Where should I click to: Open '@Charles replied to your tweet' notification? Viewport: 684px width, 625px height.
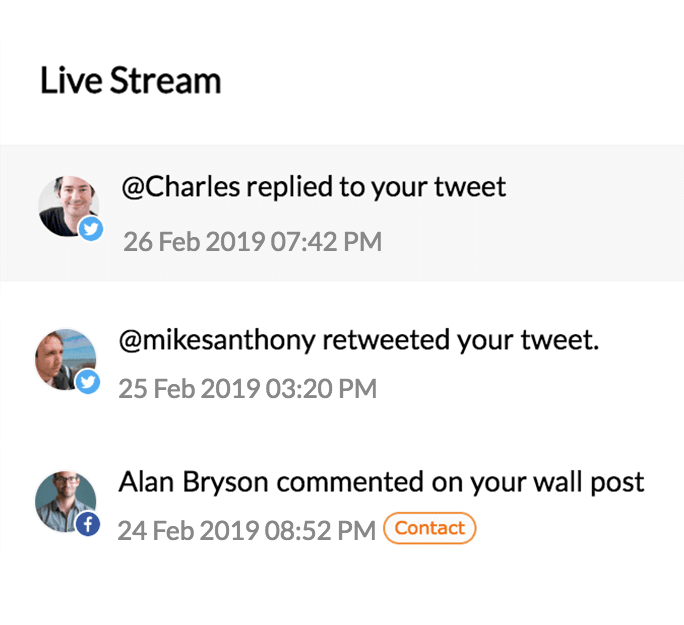click(x=314, y=187)
